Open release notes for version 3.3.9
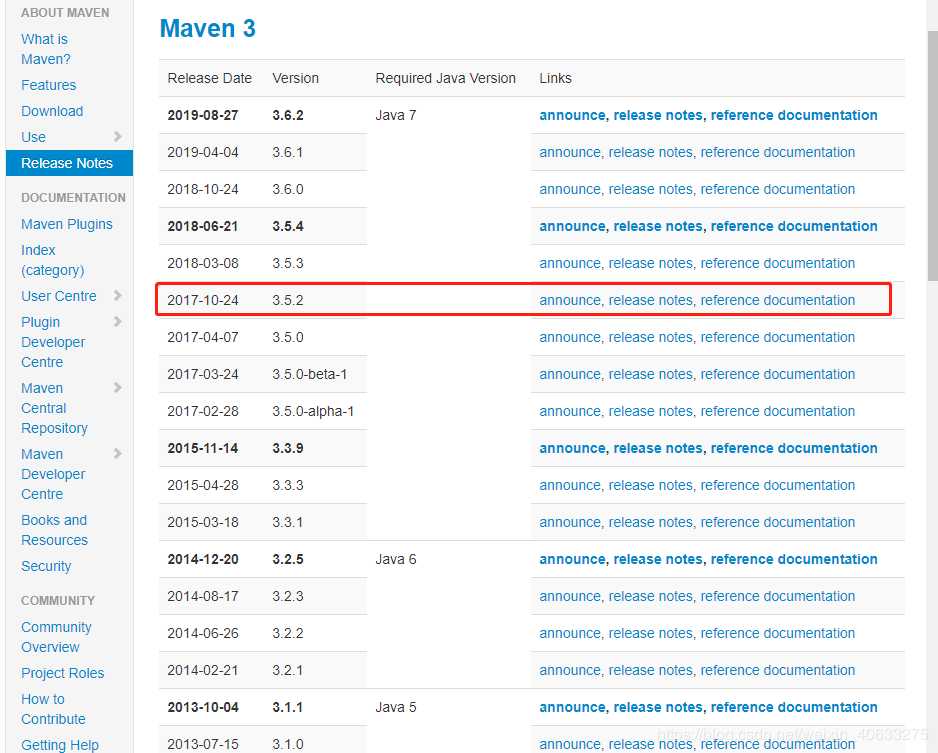Viewport: 938px width, 753px height. click(x=657, y=449)
